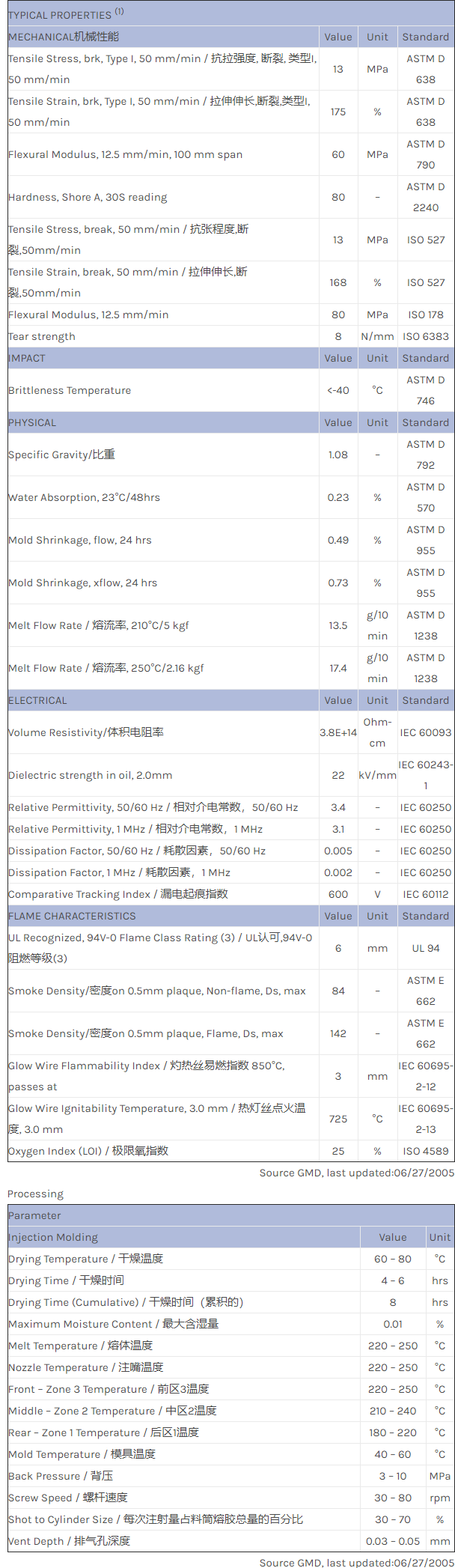Select the Brittleness Temperature row label
The width and height of the screenshot is (455, 1568).
[x=70, y=390]
